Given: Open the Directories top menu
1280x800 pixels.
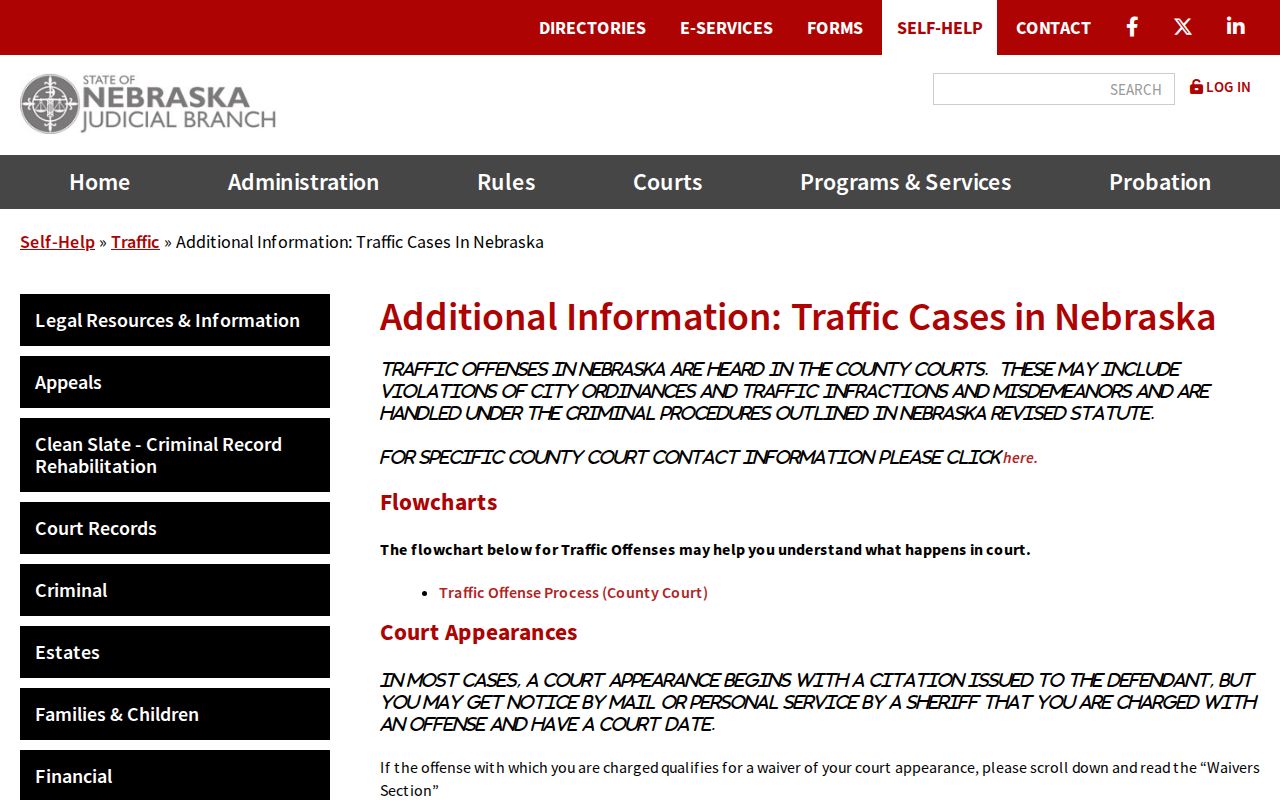Looking at the screenshot, I should pyautogui.click(x=592, y=28).
